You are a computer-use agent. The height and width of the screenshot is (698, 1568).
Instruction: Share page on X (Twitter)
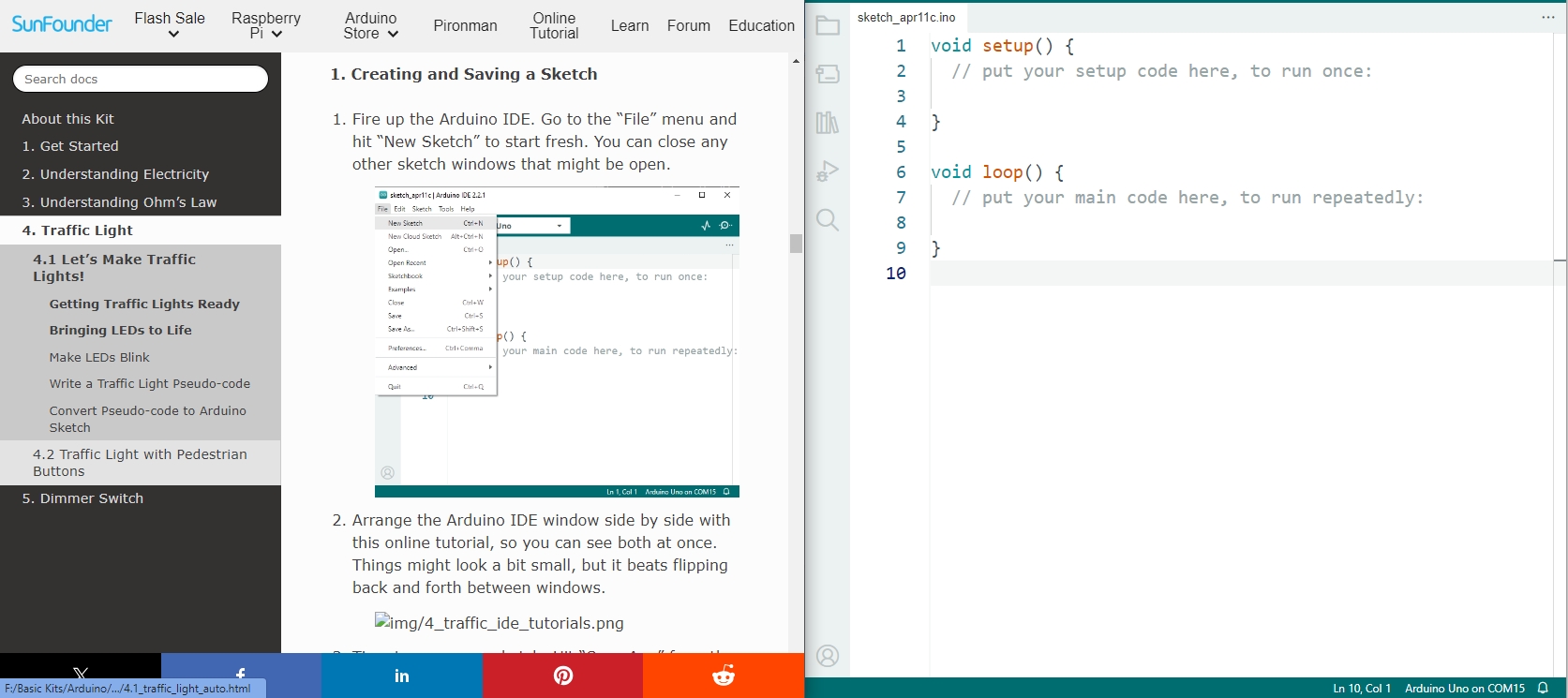tap(81, 676)
